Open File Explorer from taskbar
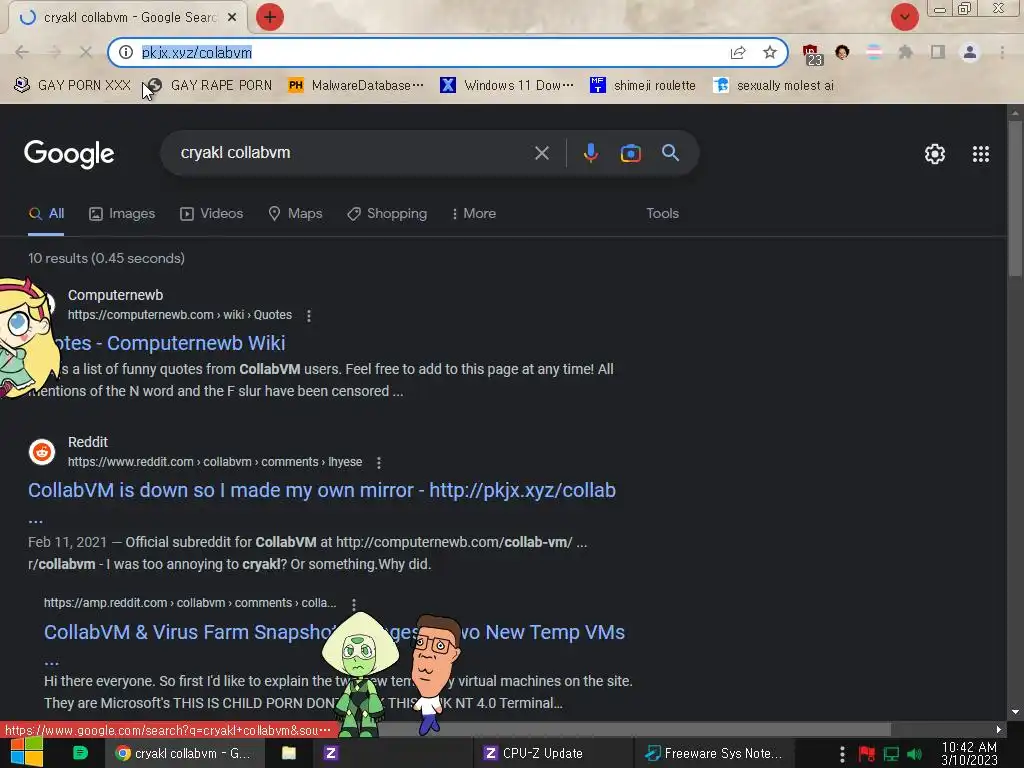1024x768 pixels. click(x=289, y=753)
